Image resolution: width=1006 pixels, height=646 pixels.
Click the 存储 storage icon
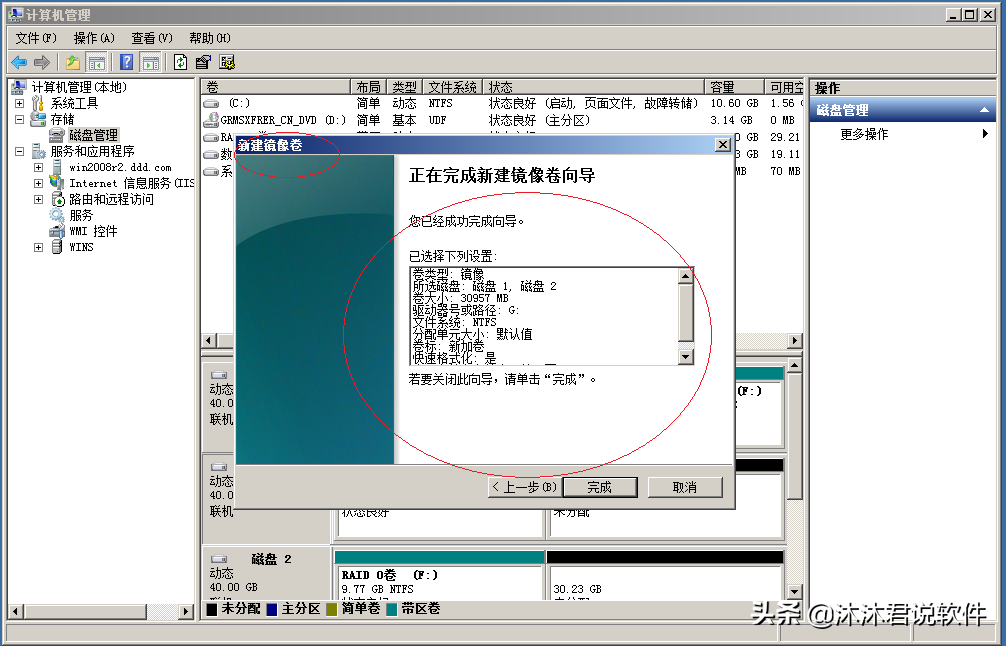coord(38,119)
